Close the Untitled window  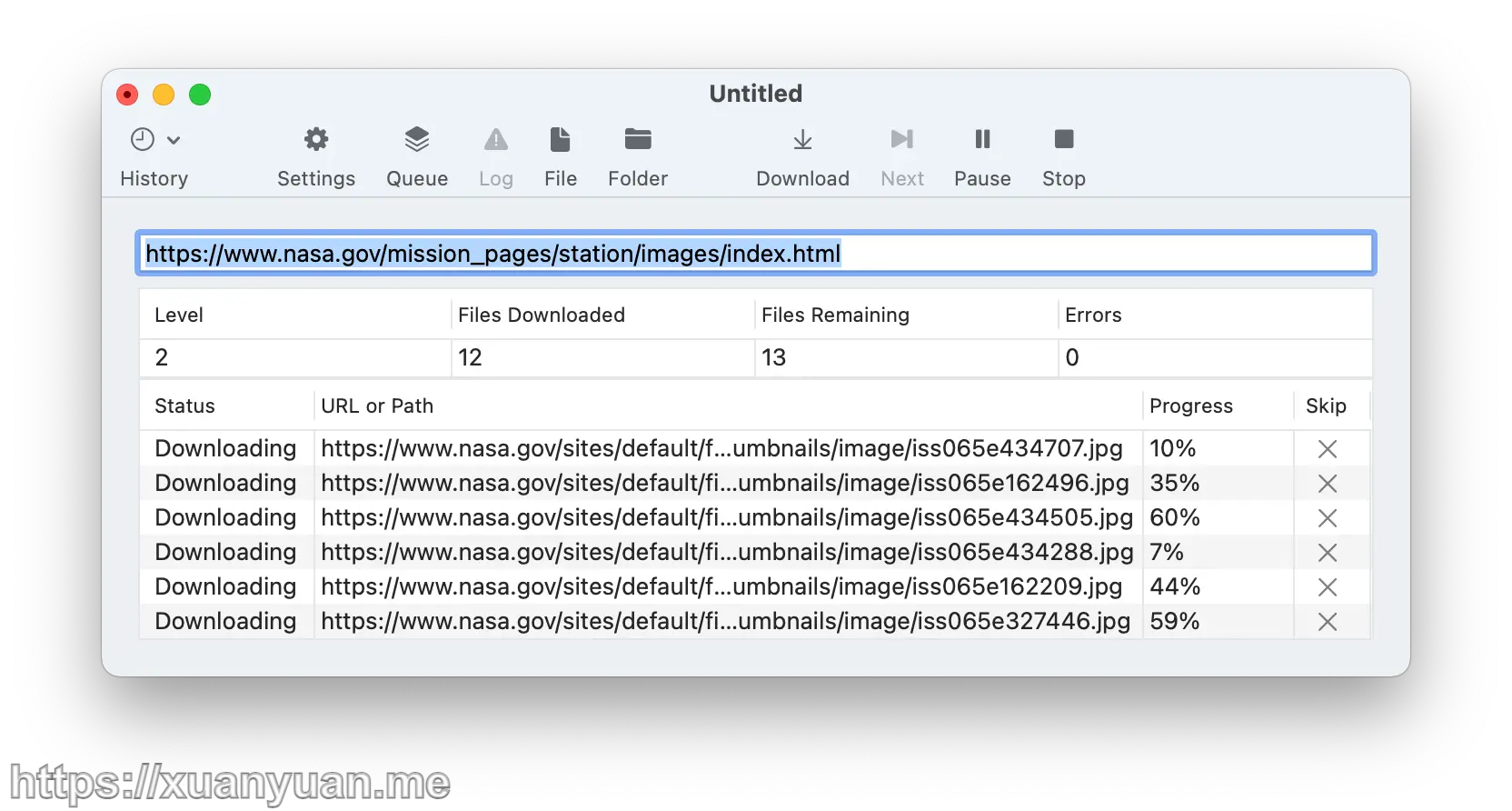tap(127, 95)
